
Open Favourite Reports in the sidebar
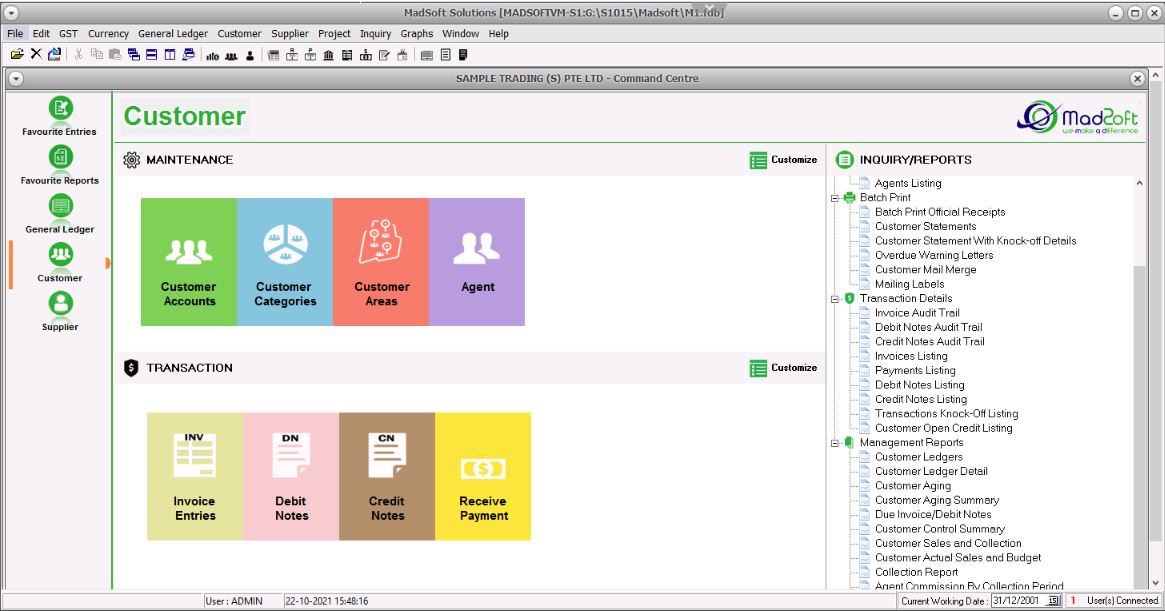pos(59,166)
